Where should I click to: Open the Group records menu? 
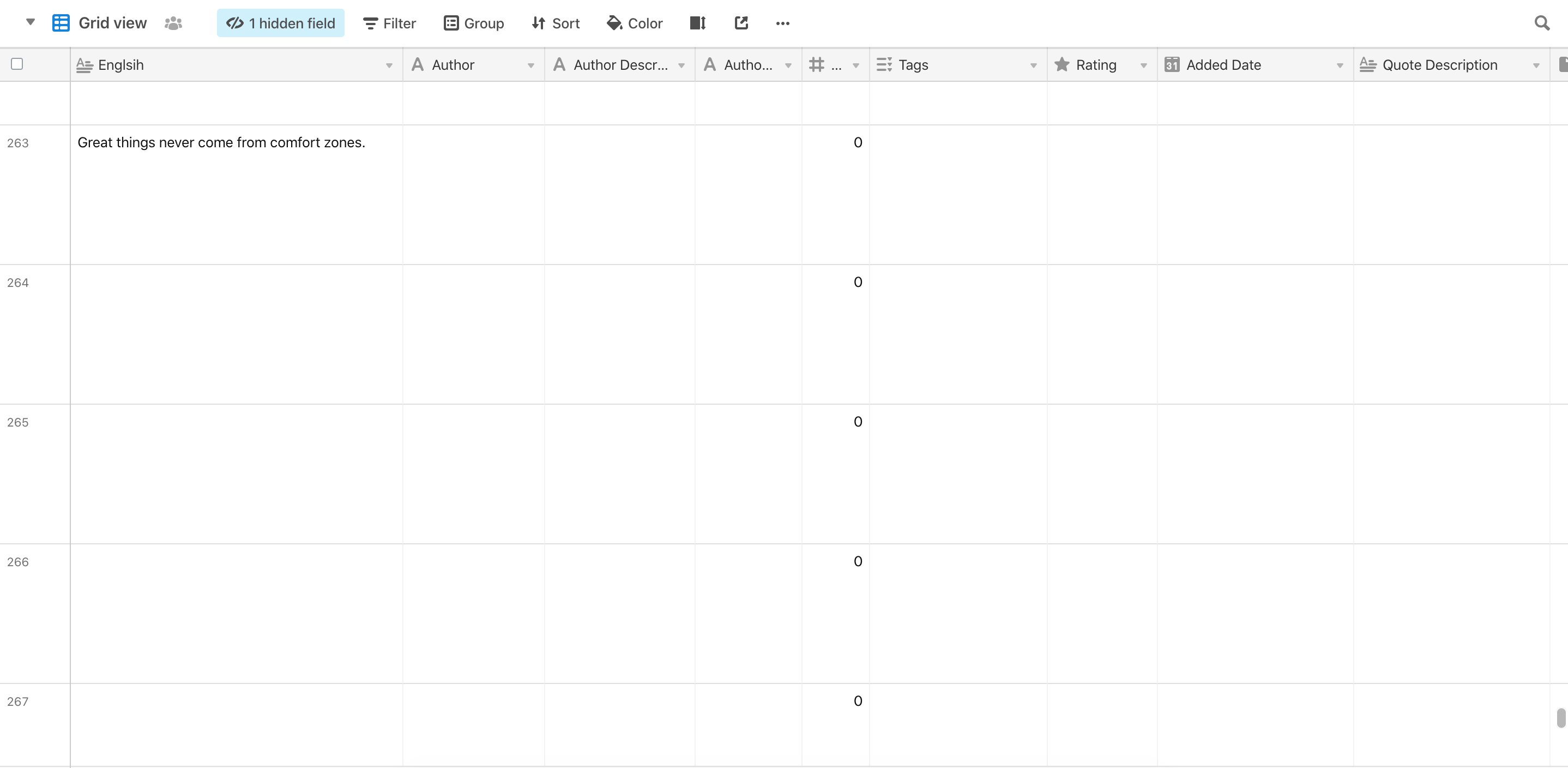click(474, 23)
